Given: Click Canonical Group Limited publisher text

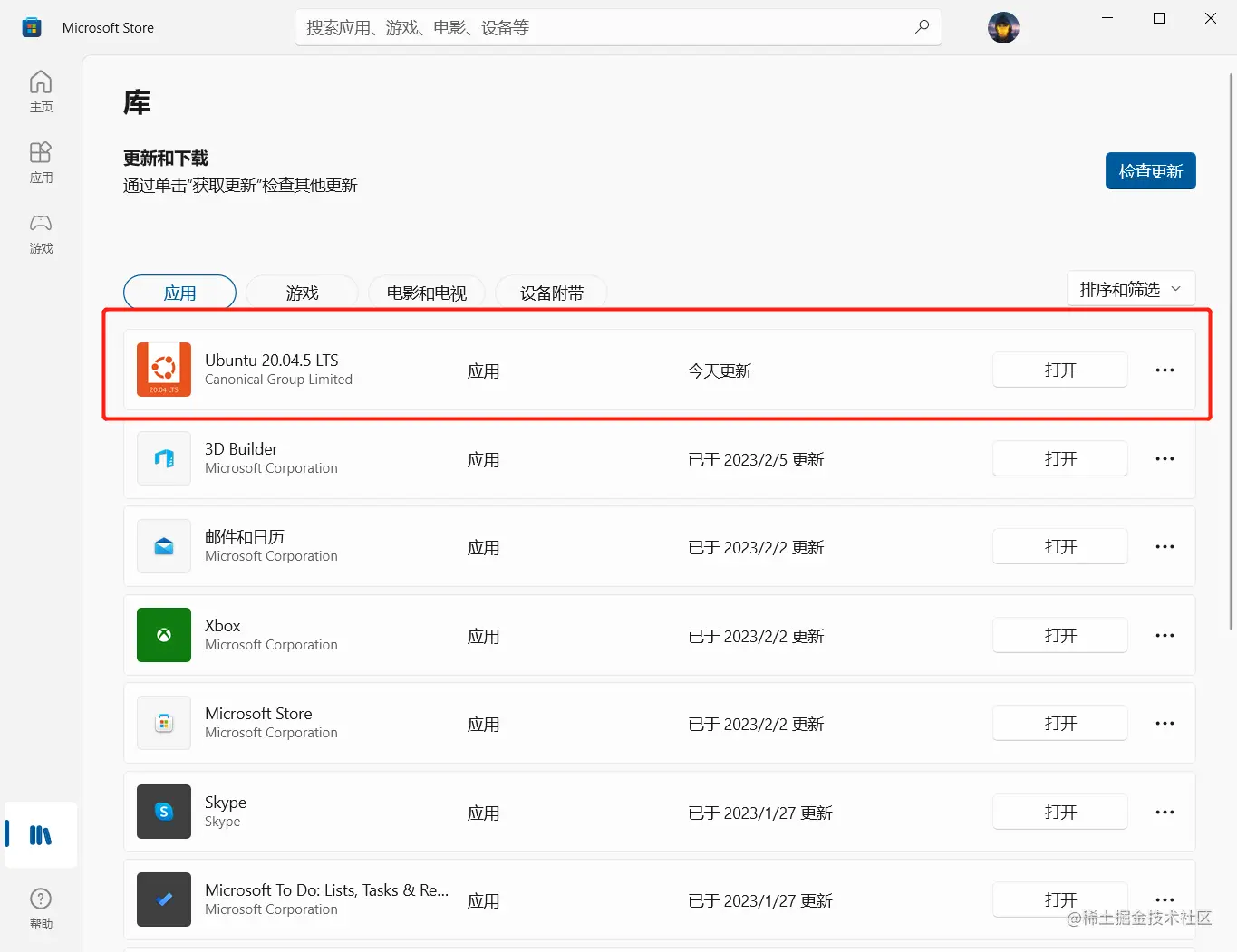Looking at the screenshot, I should (x=278, y=380).
